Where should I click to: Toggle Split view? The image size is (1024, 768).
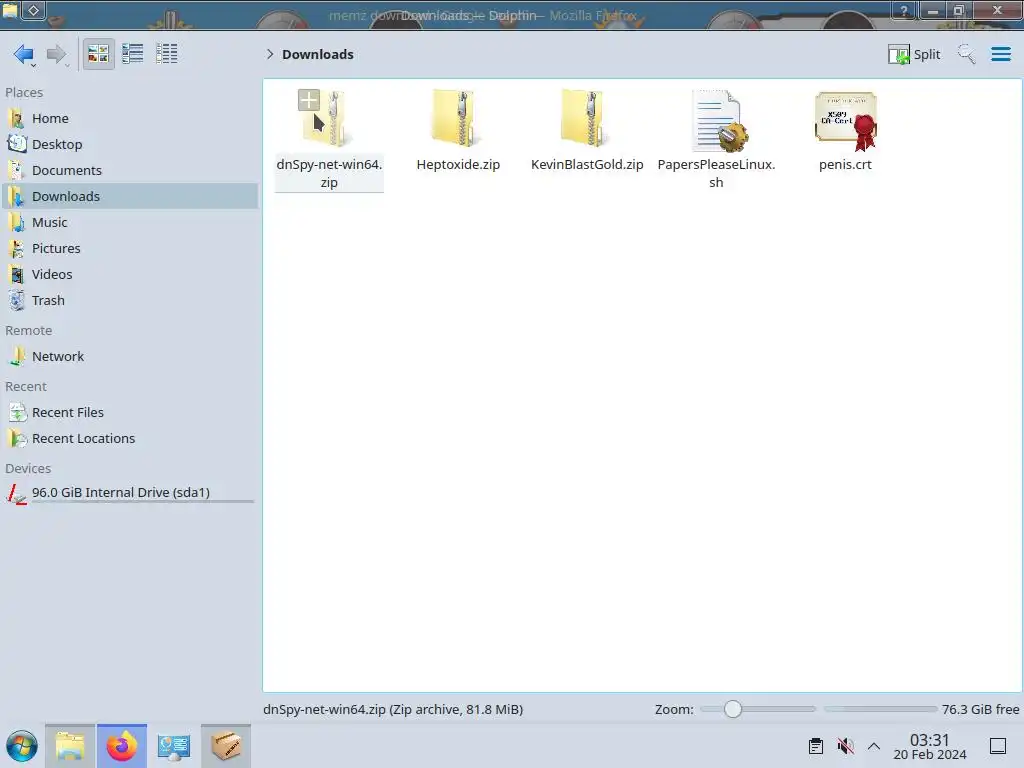click(x=914, y=54)
